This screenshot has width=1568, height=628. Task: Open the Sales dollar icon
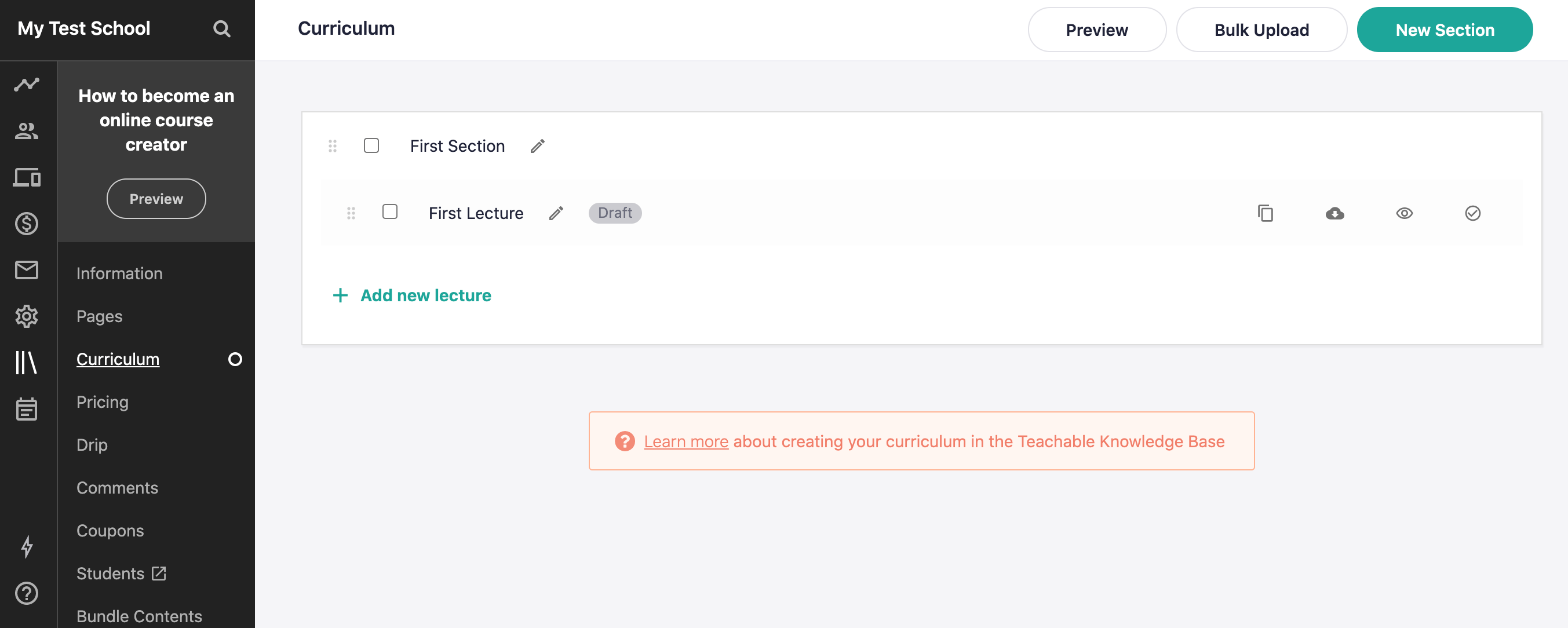(27, 224)
